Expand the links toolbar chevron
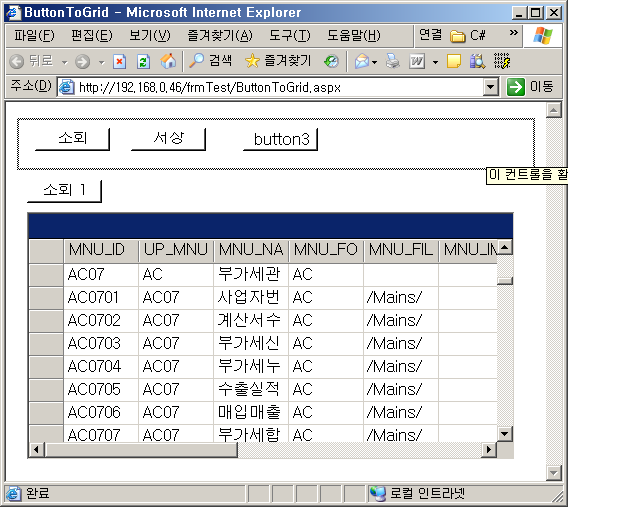Viewport: 640px width, 512px height. (514, 33)
